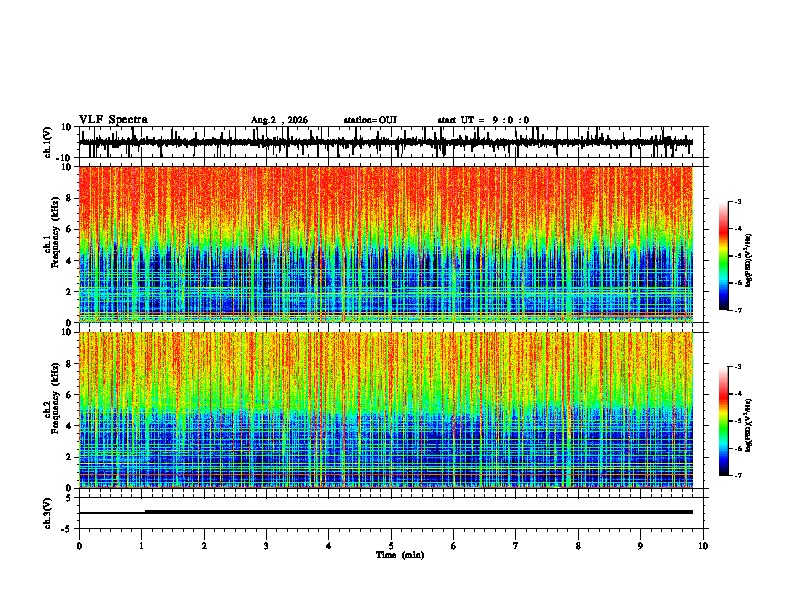Screen dimensions: 792x612
Task: Click time axis tick label 5
Action: coord(391,546)
